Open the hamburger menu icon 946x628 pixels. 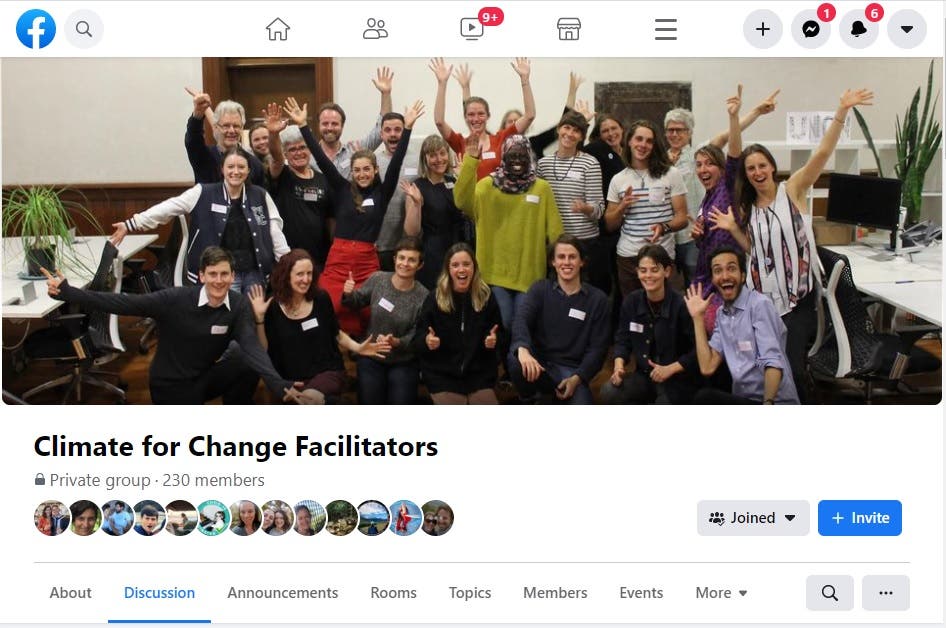tap(666, 29)
